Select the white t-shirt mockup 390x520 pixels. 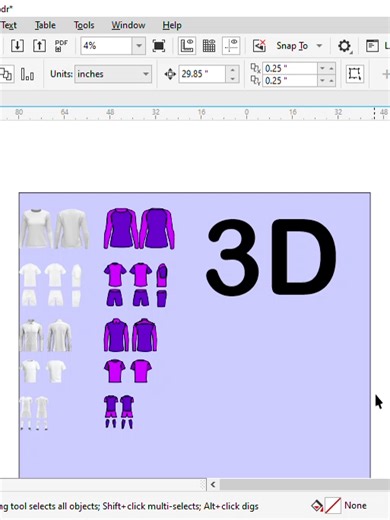31,371
